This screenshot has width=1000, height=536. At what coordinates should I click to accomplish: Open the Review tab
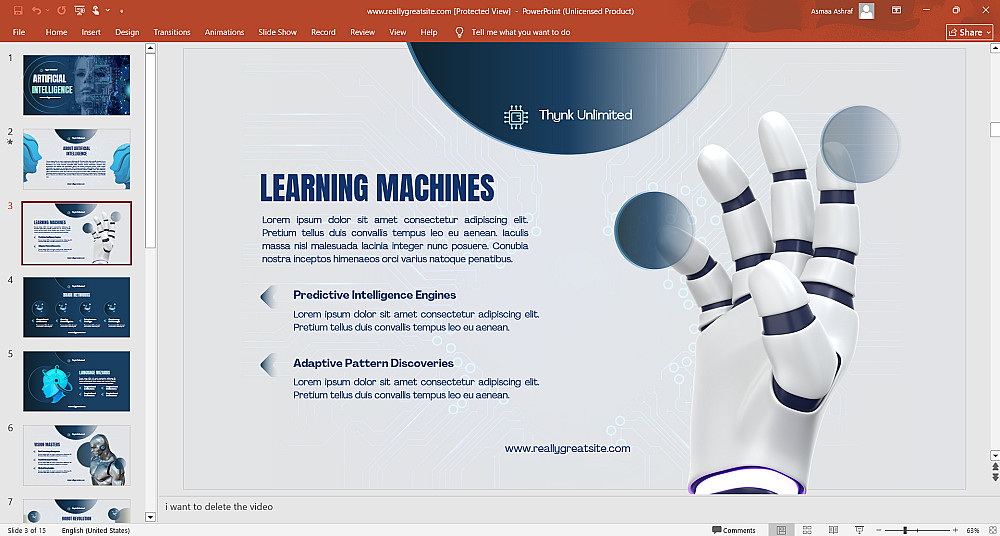point(362,32)
